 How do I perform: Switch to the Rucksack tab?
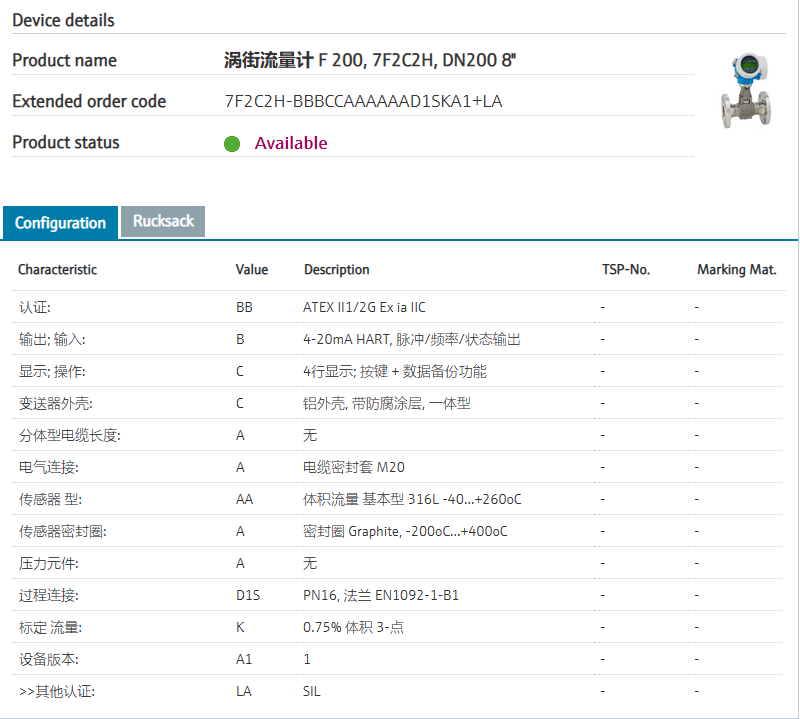click(x=163, y=221)
